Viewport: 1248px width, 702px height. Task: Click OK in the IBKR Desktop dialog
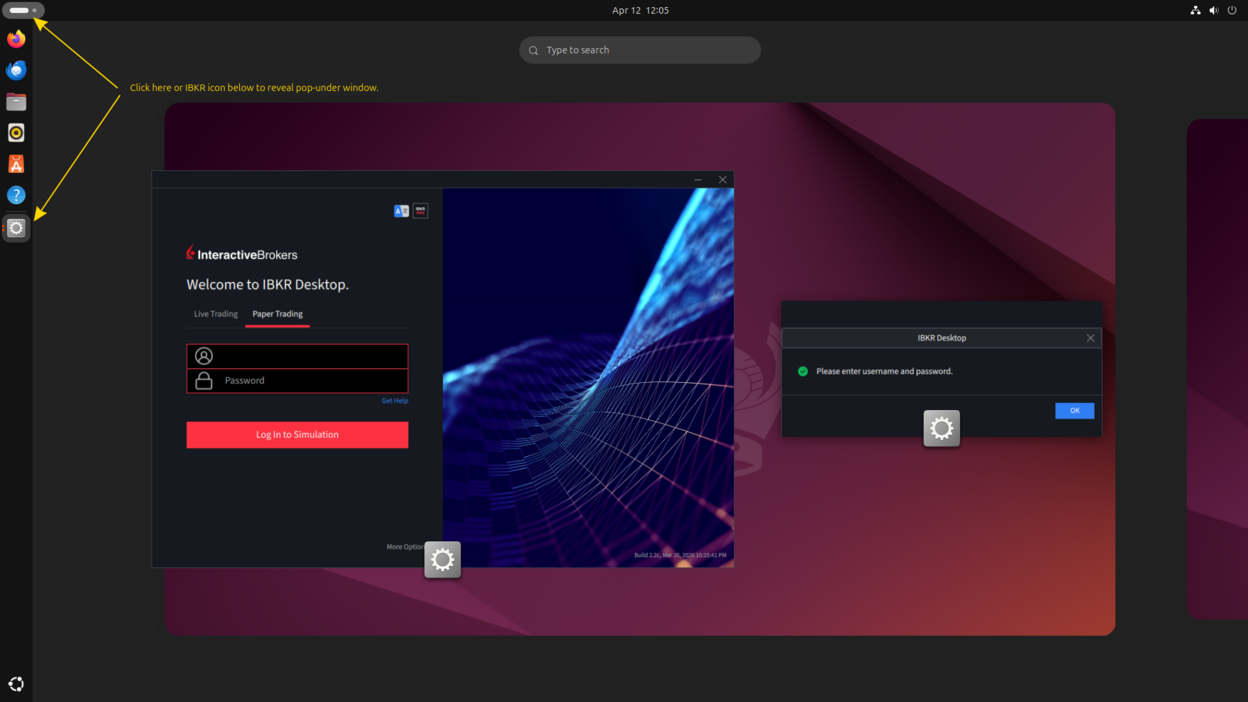pos(1074,410)
